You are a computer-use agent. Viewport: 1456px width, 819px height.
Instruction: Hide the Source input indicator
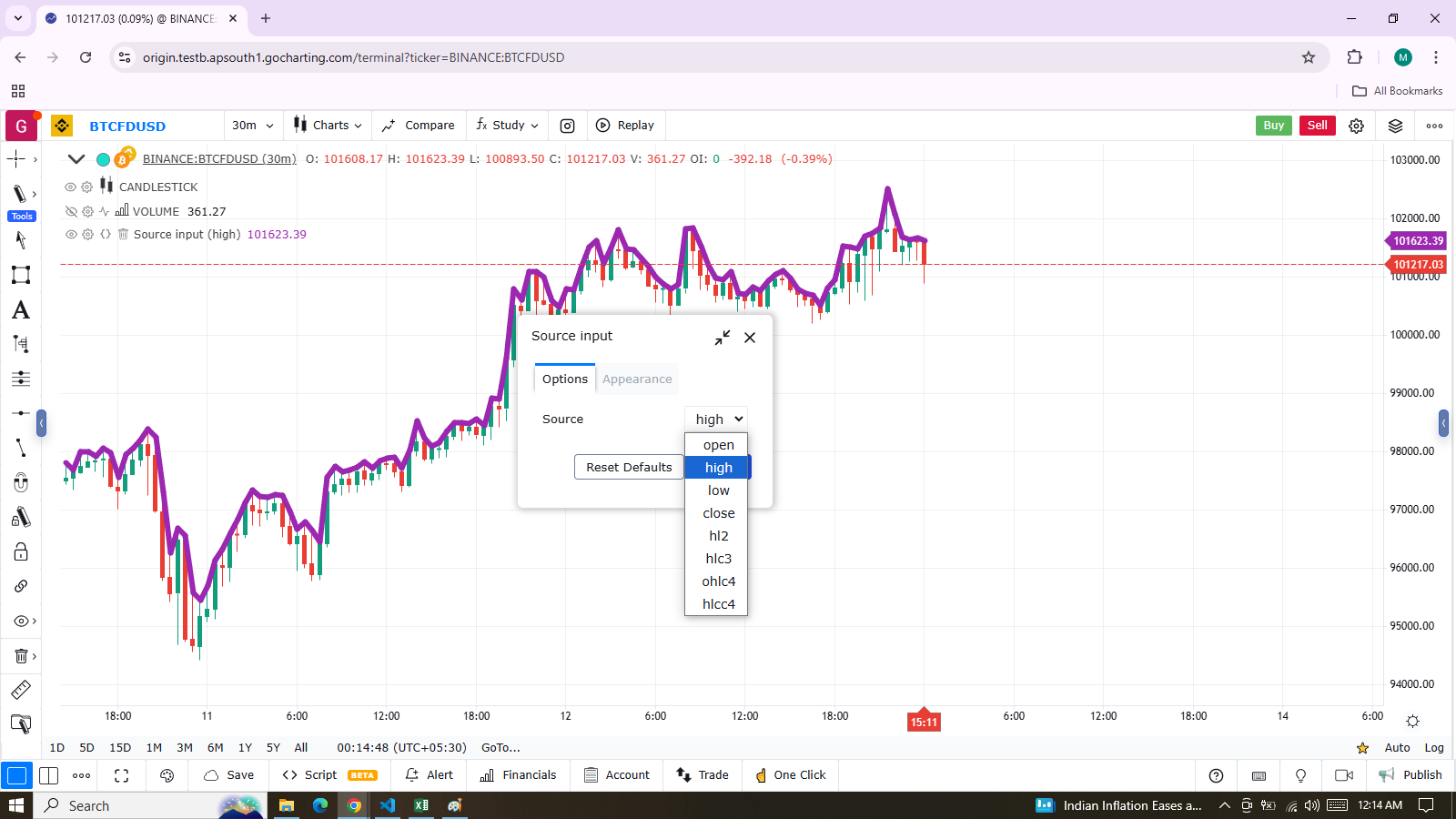(x=70, y=234)
